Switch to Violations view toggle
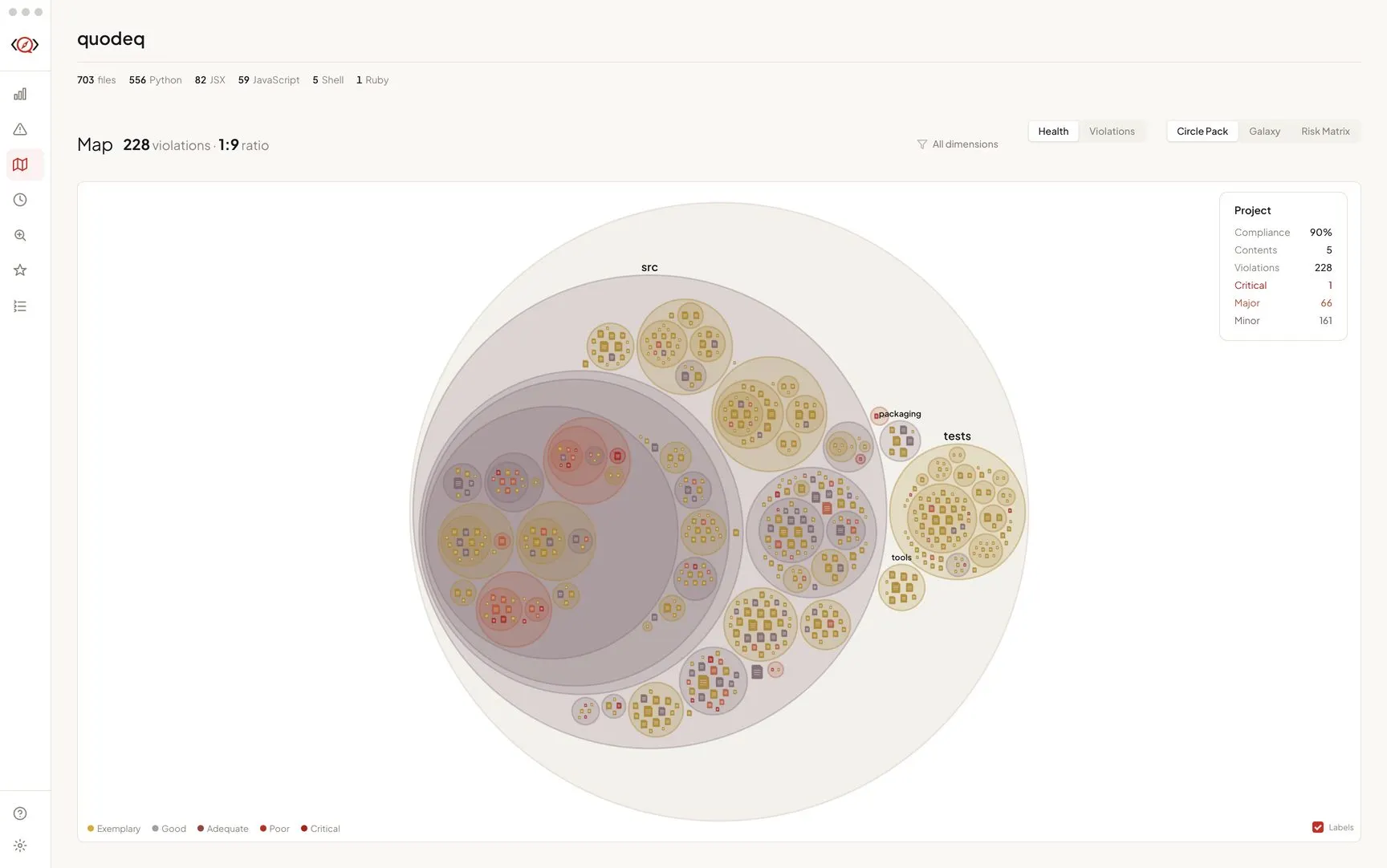Screen dimensions: 1387x868 [1111, 132]
